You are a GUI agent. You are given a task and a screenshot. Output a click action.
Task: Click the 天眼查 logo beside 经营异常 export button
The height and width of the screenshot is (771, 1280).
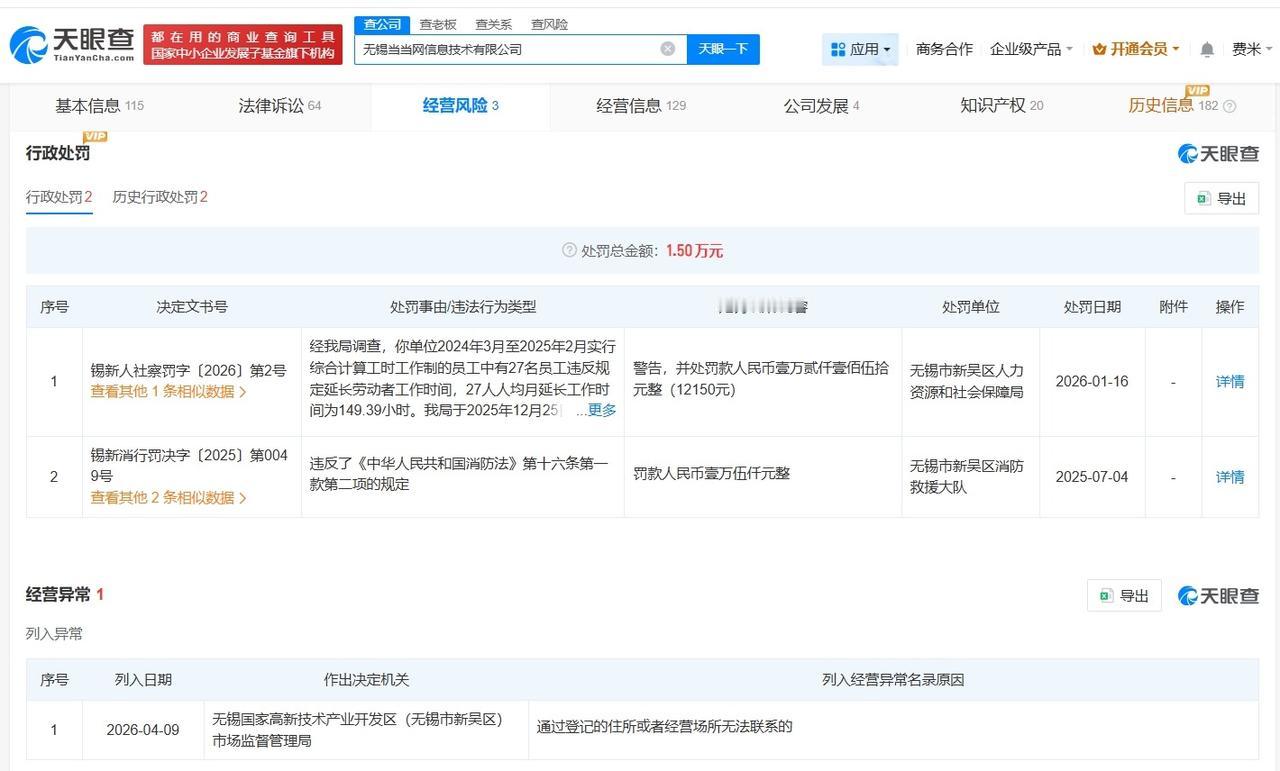tap(1217, 595)
